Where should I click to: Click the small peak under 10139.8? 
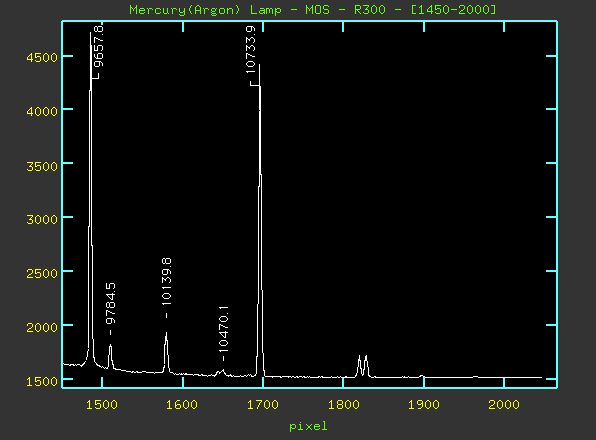pos(166,352)
